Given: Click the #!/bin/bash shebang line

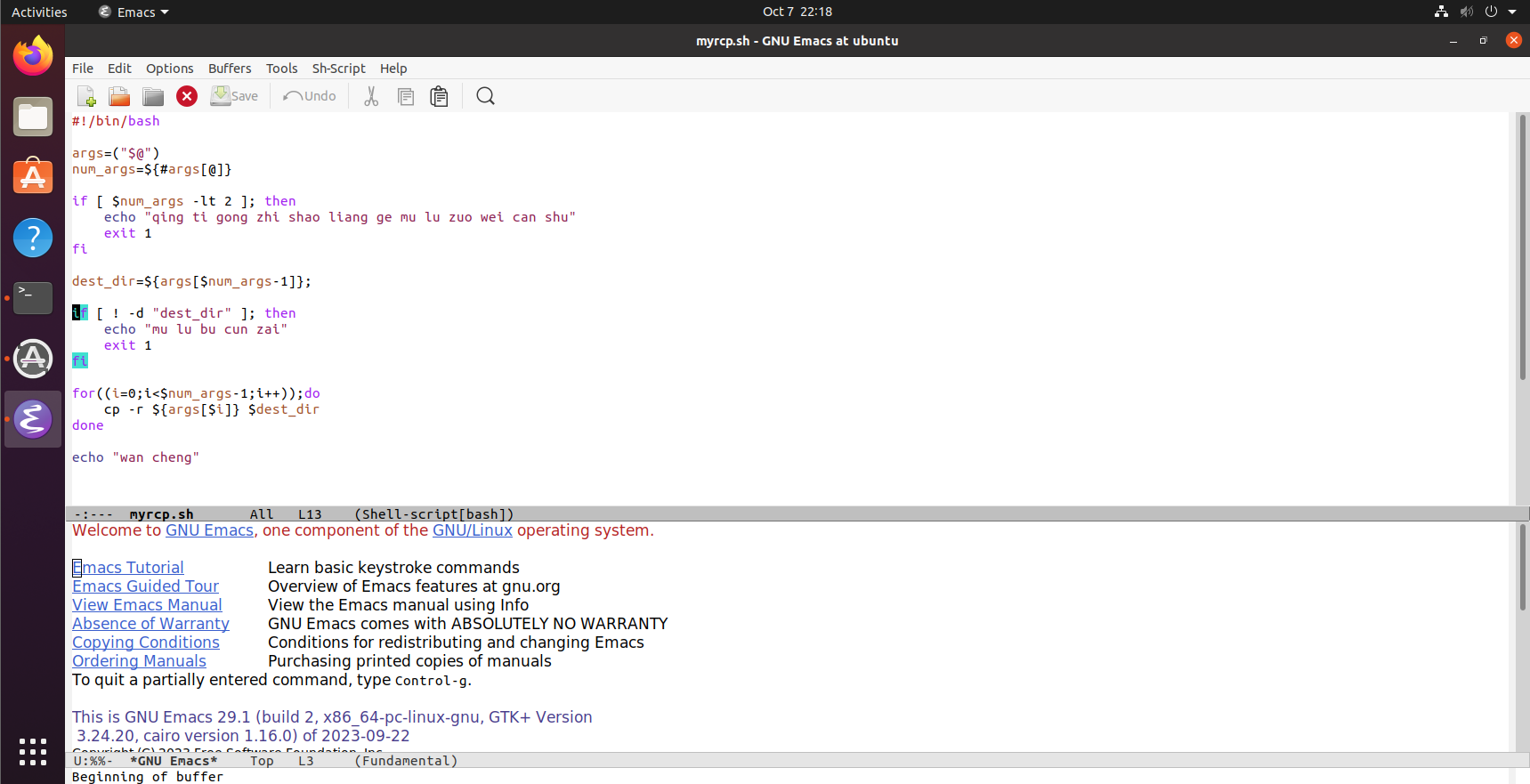Looking at the screenshot, I should [x=116, y=121].
